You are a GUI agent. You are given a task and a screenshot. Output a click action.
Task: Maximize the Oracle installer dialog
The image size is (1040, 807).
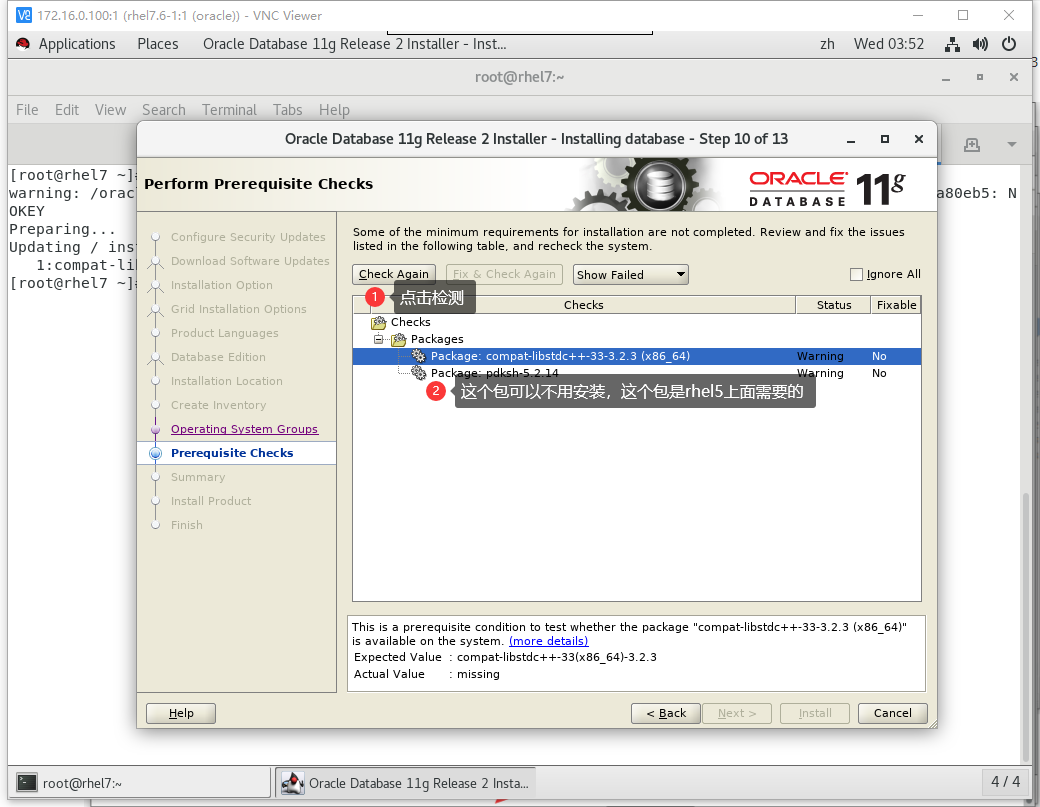point(885,139)
